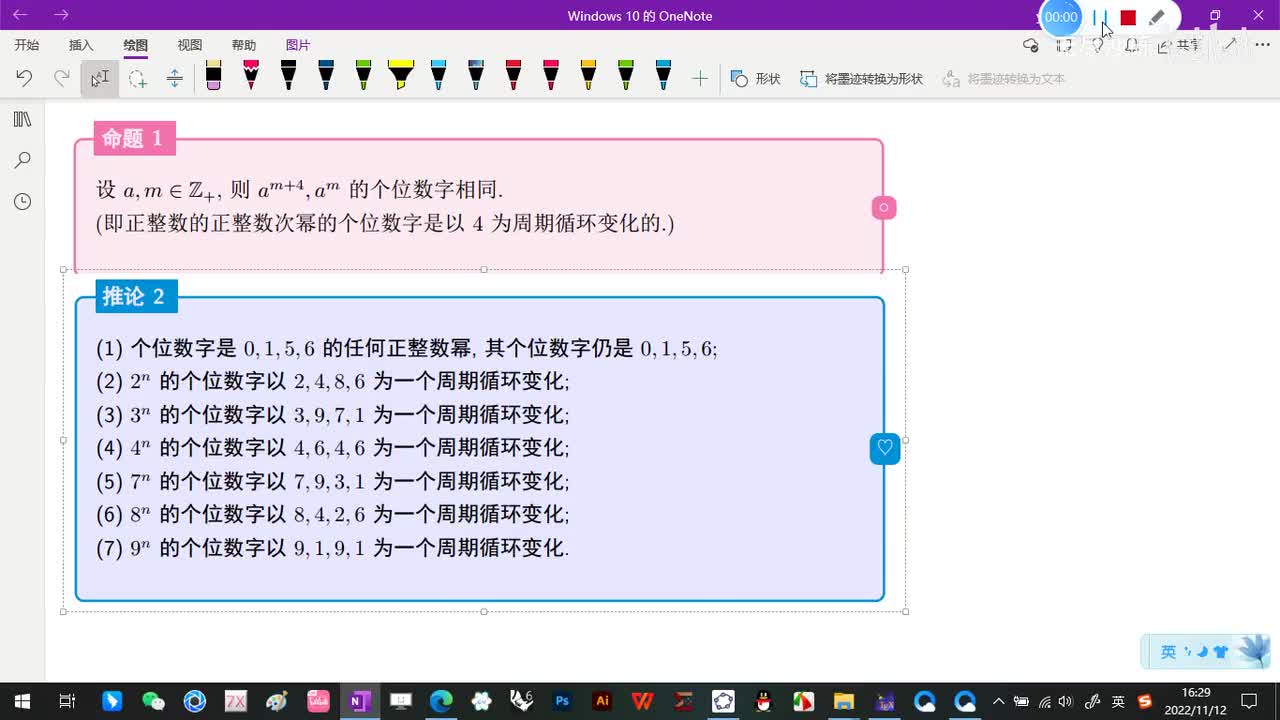The width and height of the screenshot is (1280, 720).
Task: Click the blue heart handle on 推论 2 box
Action: (x=885, y=449)
